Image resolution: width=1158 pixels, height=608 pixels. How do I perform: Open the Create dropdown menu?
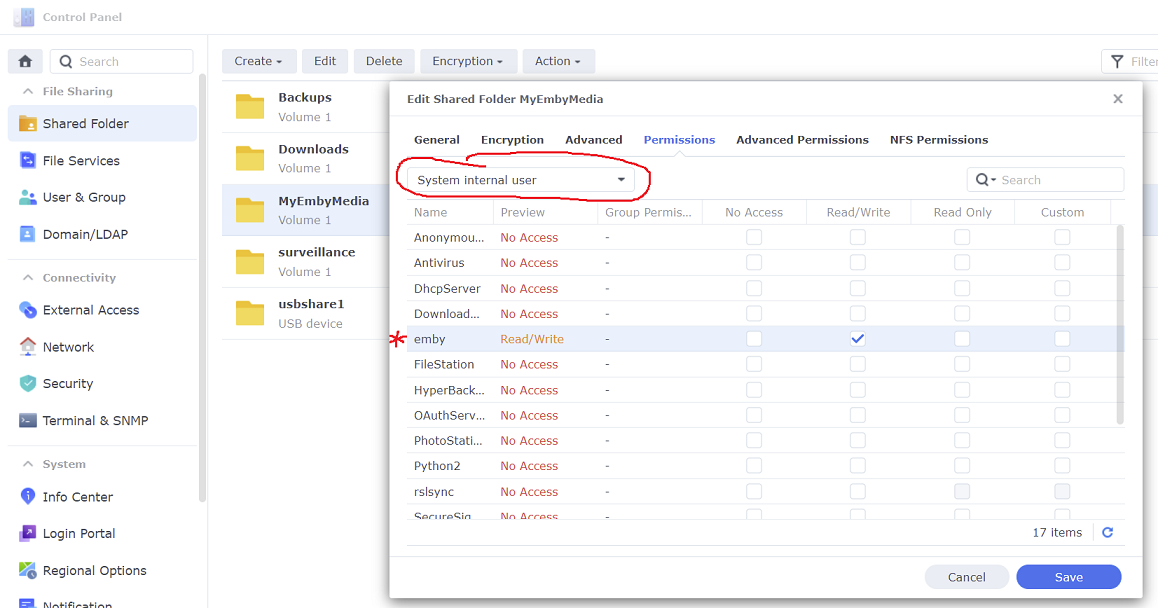(258, 61)
